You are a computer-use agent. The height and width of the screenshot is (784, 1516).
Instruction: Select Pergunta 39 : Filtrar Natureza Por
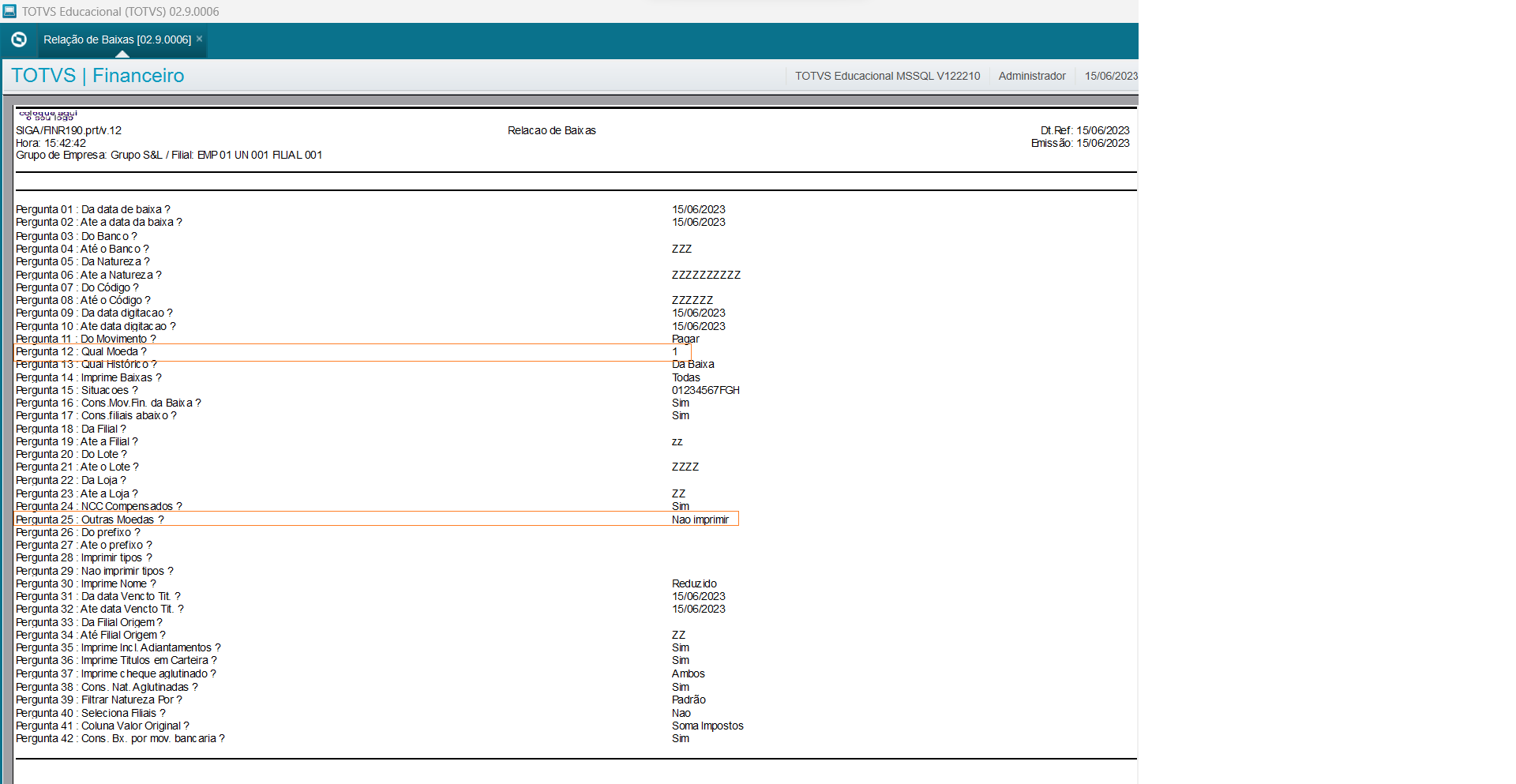coord(99,700)
